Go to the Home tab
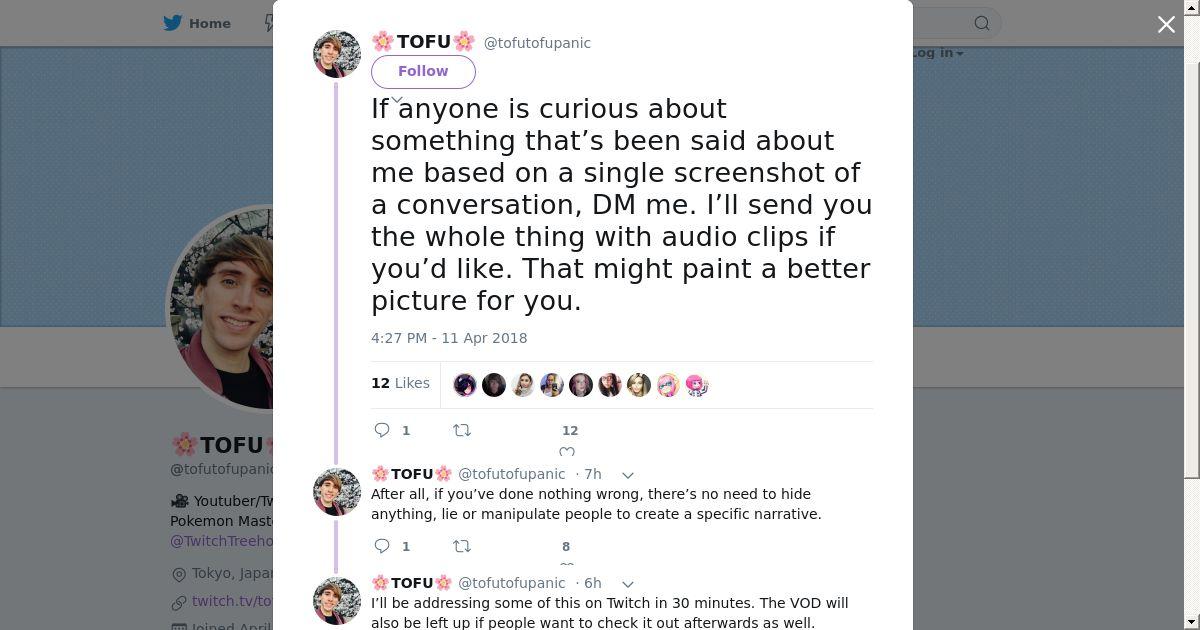This screenshot has height=630, width=1200. pyautogui.click(x=209, y=23)
